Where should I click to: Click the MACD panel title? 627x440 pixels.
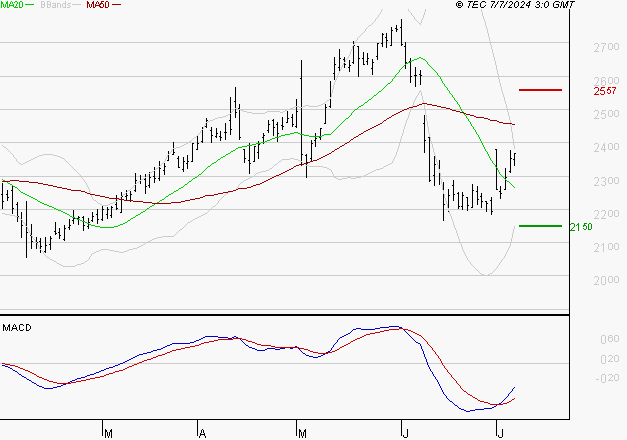point(17,328)
